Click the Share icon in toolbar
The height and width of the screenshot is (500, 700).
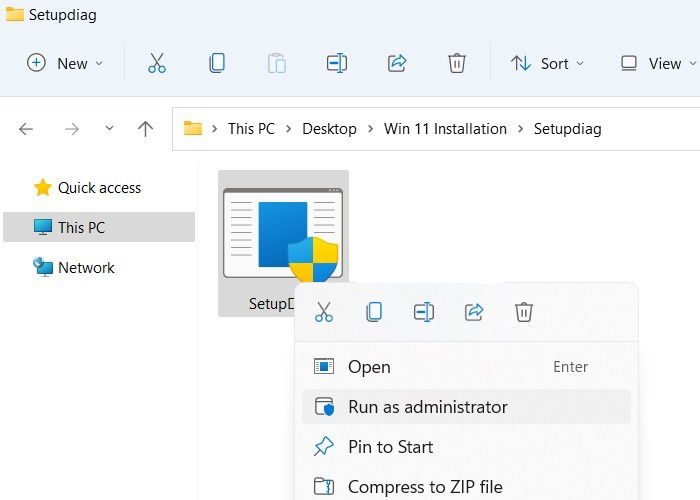coord(397,63)
